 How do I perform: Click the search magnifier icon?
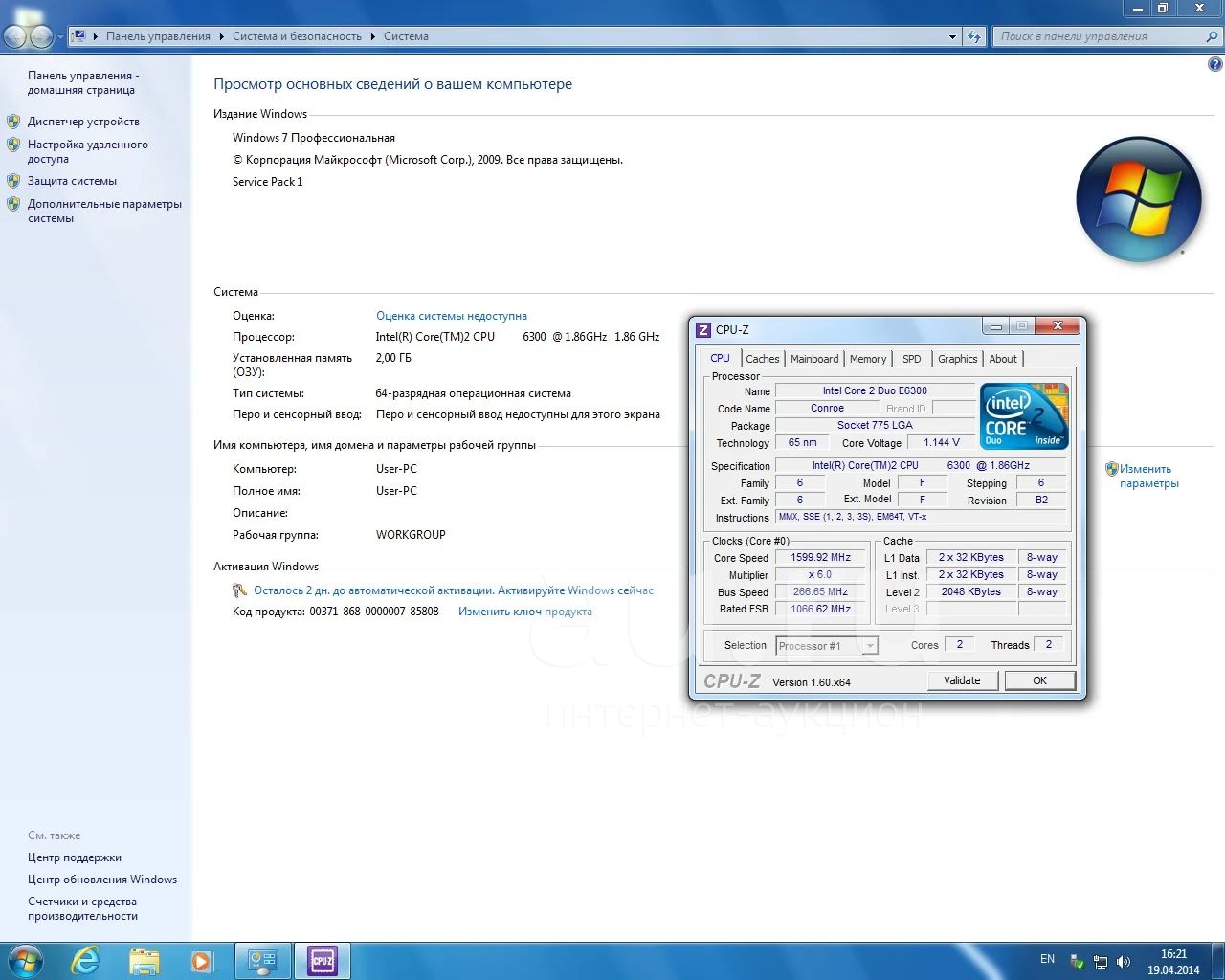click(1213, 36)
